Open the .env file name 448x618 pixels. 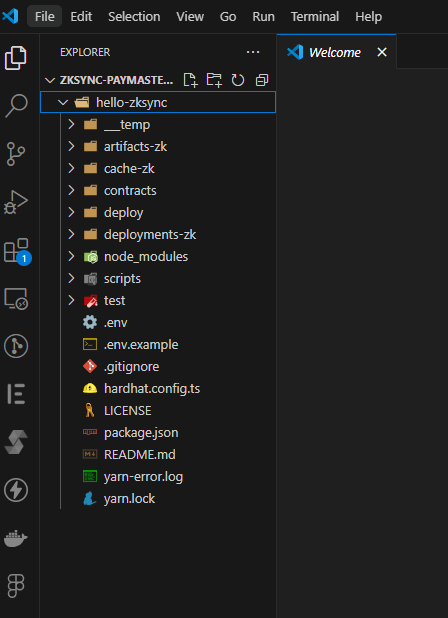click(x=116, y=323)
